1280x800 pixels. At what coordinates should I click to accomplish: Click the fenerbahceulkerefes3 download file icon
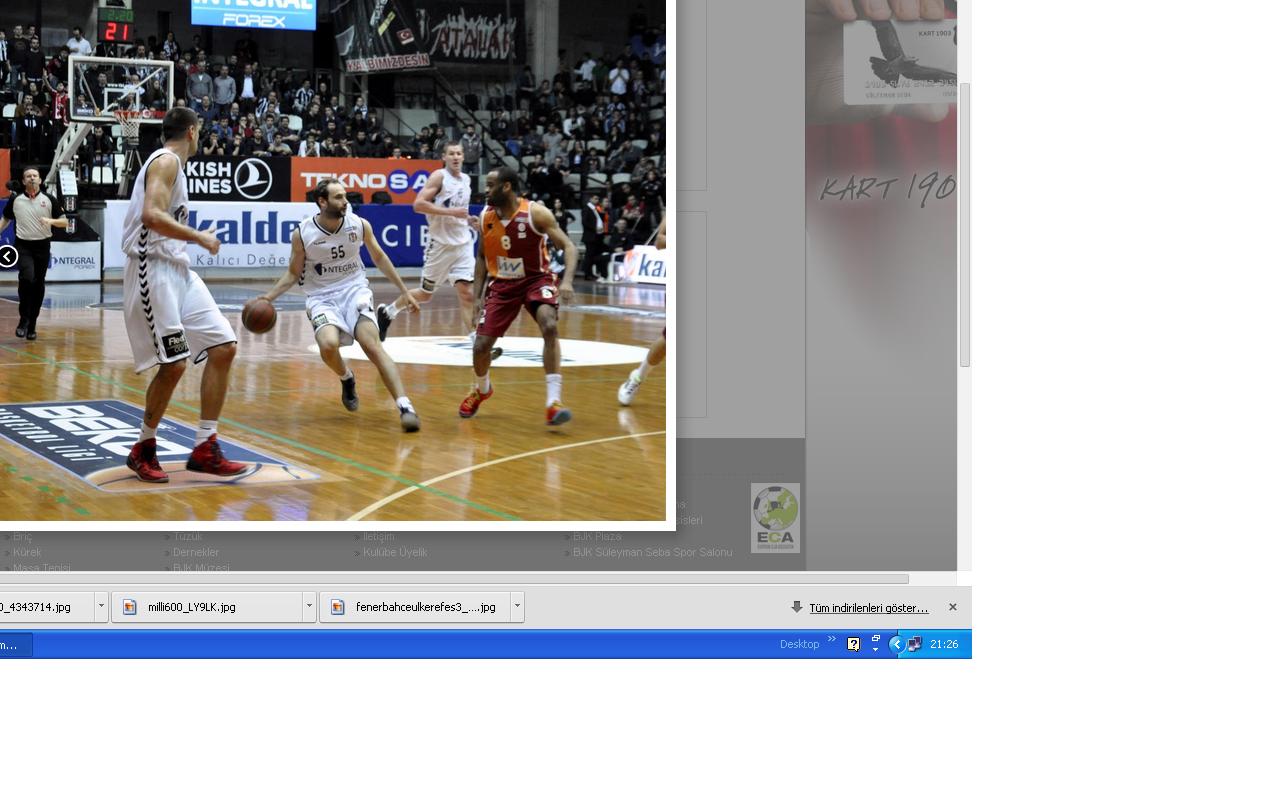click(x=337, y=607)
